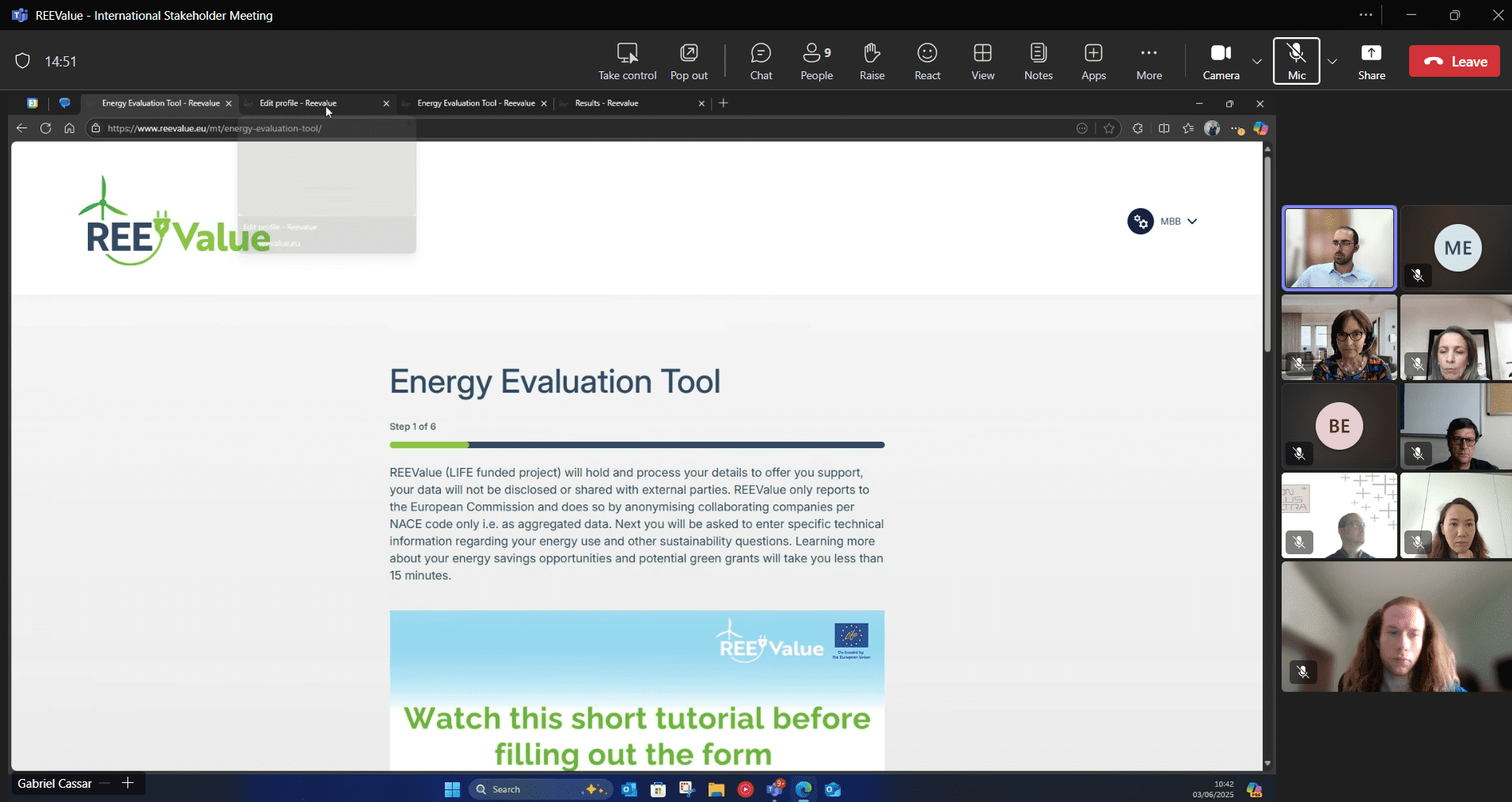Open the More actions menu

pyautogui.click(x=1149, y=62)
